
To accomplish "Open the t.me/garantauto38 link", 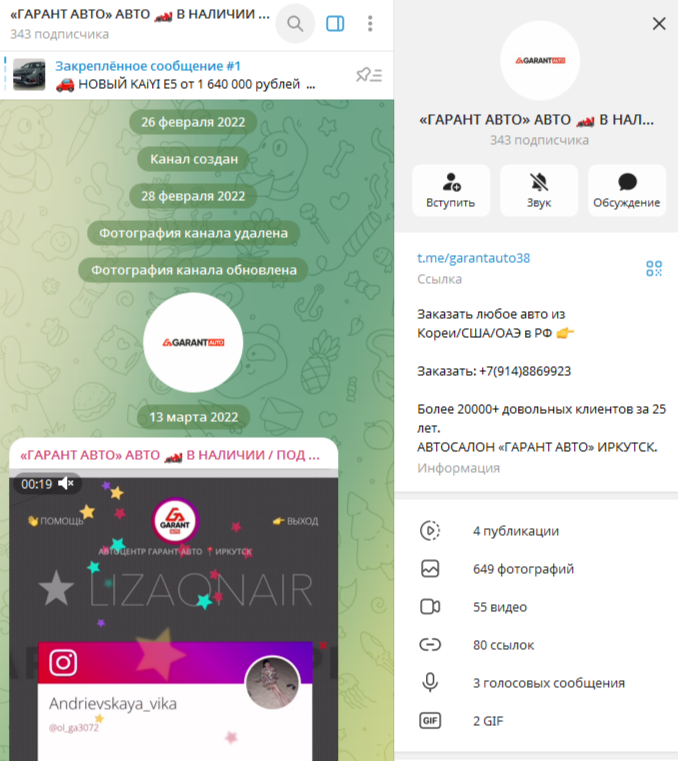I will click(473, 258).
